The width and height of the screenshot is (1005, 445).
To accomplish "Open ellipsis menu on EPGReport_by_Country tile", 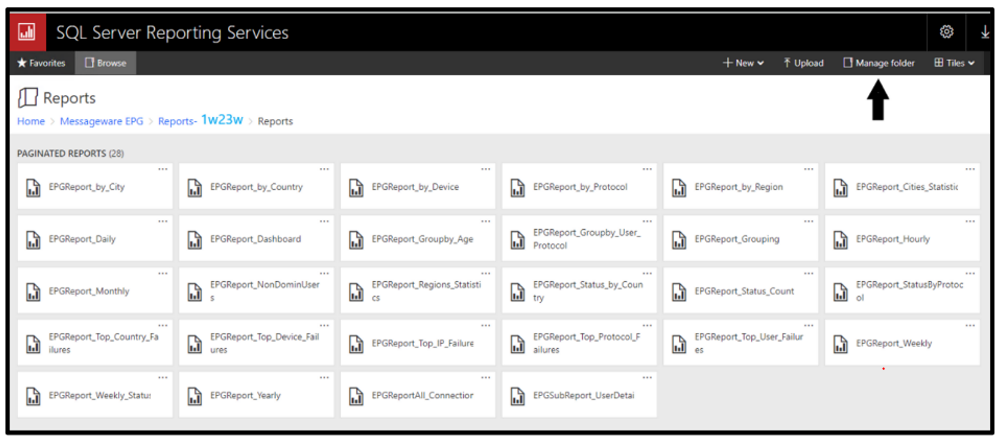I will pos(324,169).
